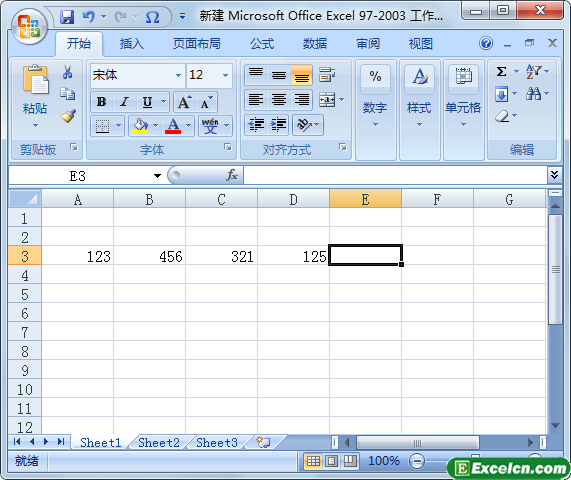The width and height of the screenshot is (571, 480).
Task: Expand the Name Box dropdown arrow
Action: click(x=157, y=176)
